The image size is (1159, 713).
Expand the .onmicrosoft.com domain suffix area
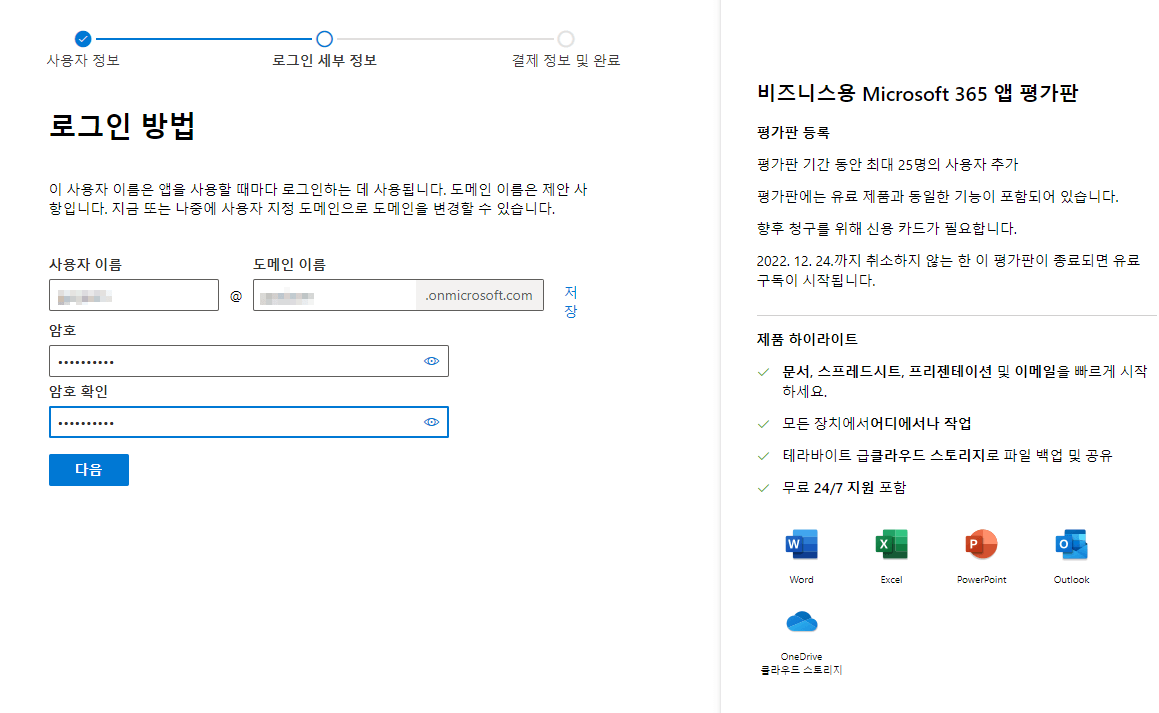click(479, 295)
